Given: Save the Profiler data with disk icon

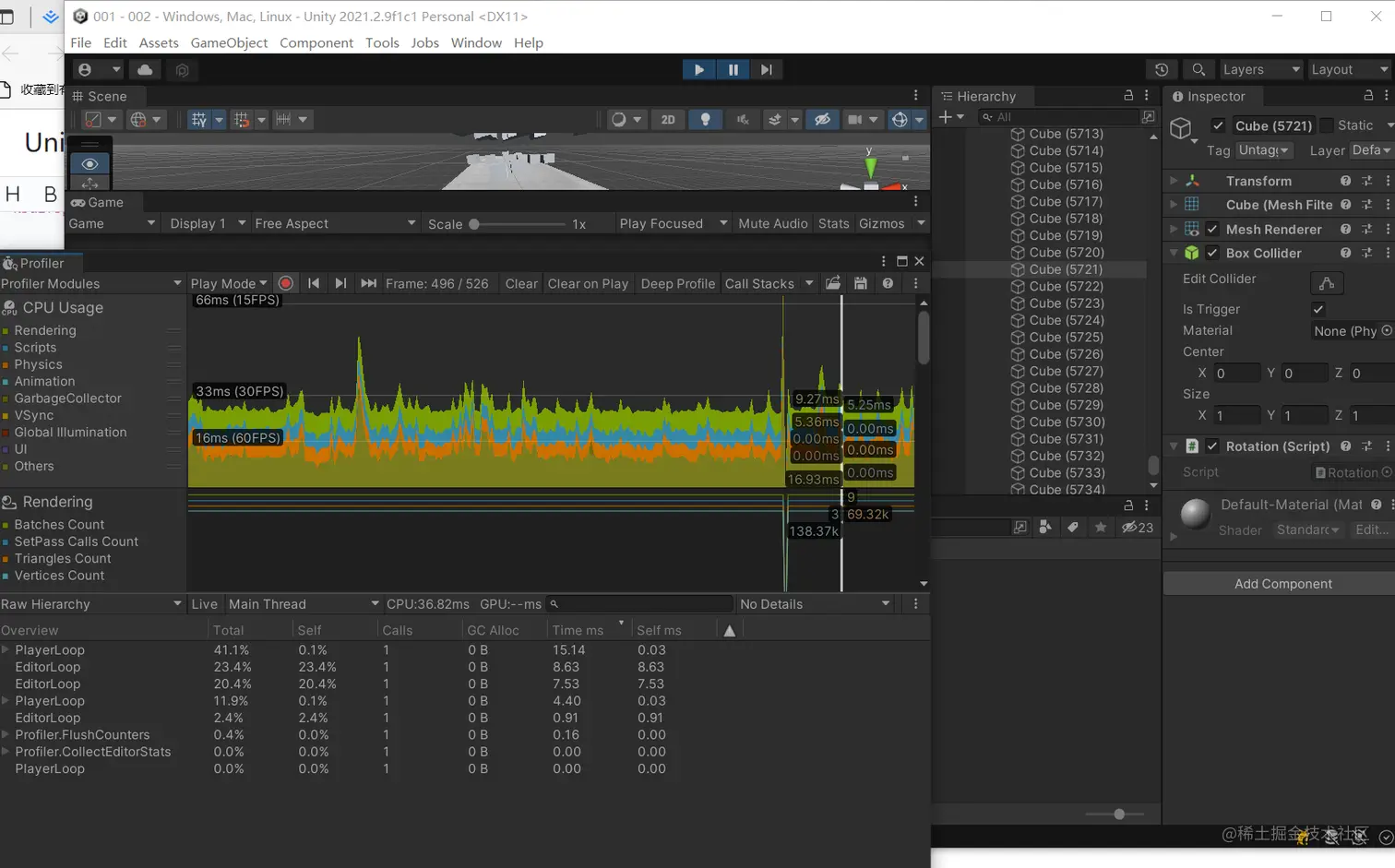Looking at the screenshot, I should click(860, 283).
